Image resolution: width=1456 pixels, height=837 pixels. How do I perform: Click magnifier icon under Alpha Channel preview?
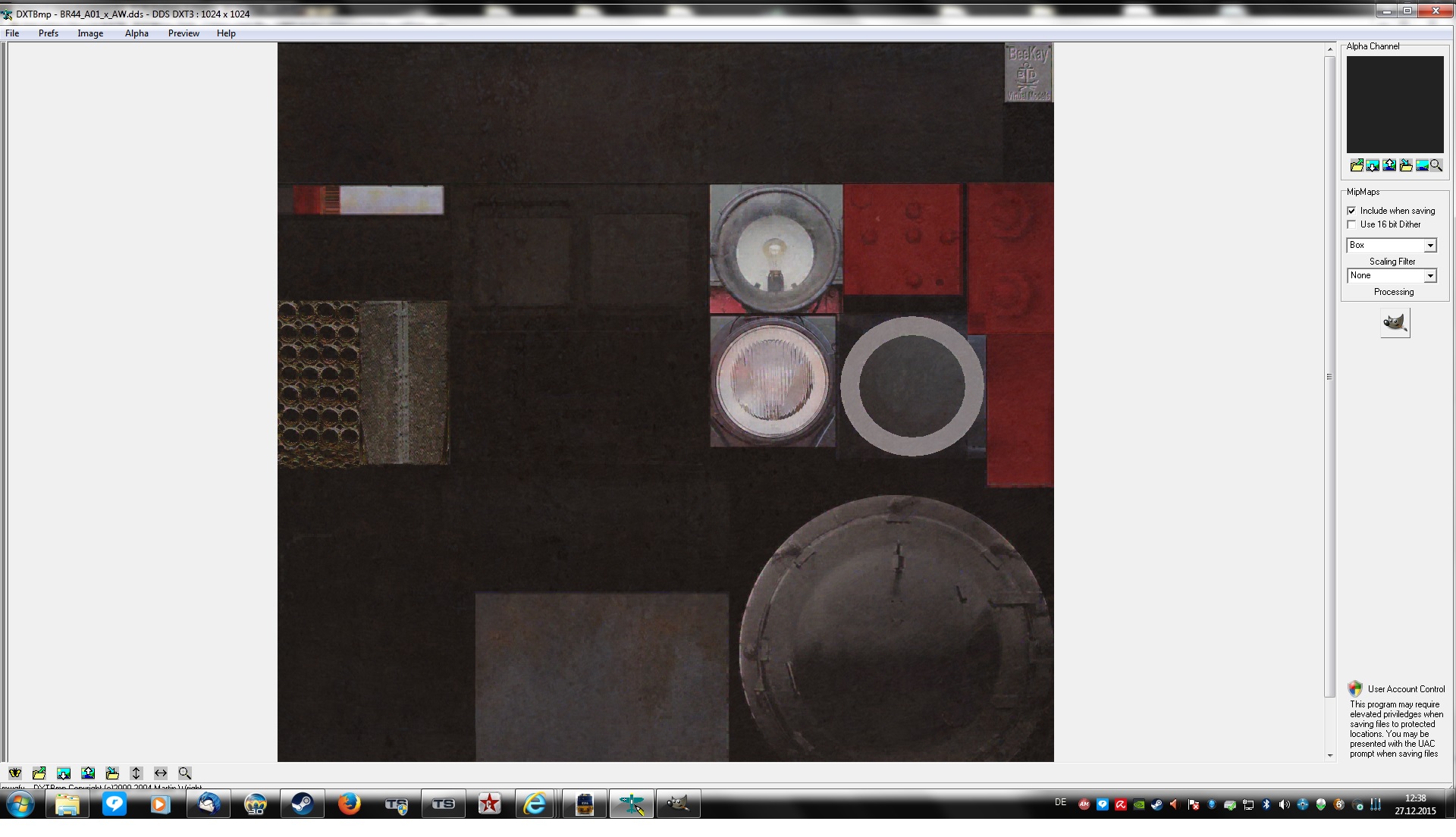point(1436,165)
